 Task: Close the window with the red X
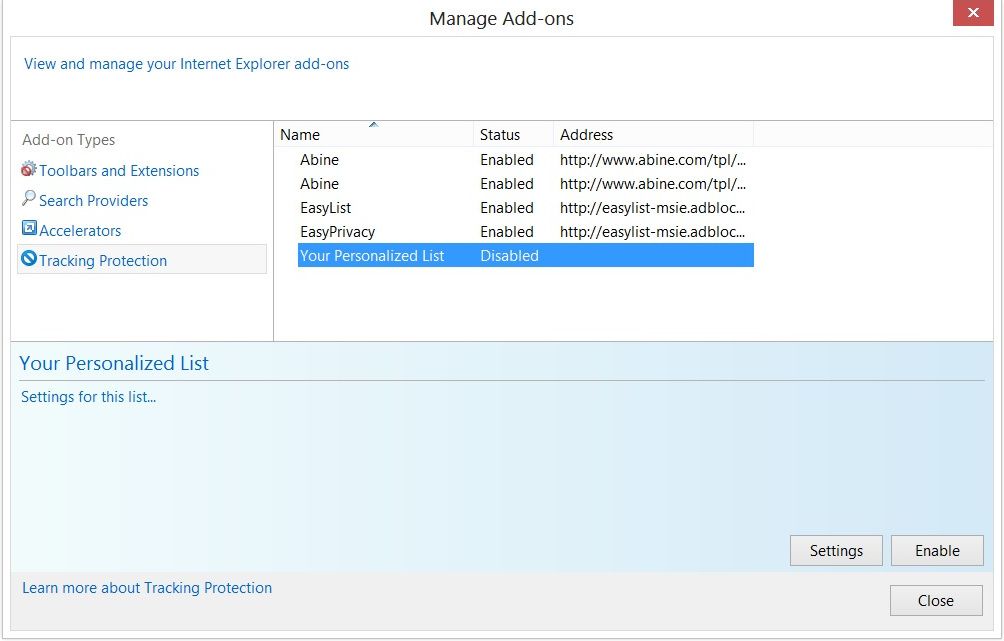(972, 13)
